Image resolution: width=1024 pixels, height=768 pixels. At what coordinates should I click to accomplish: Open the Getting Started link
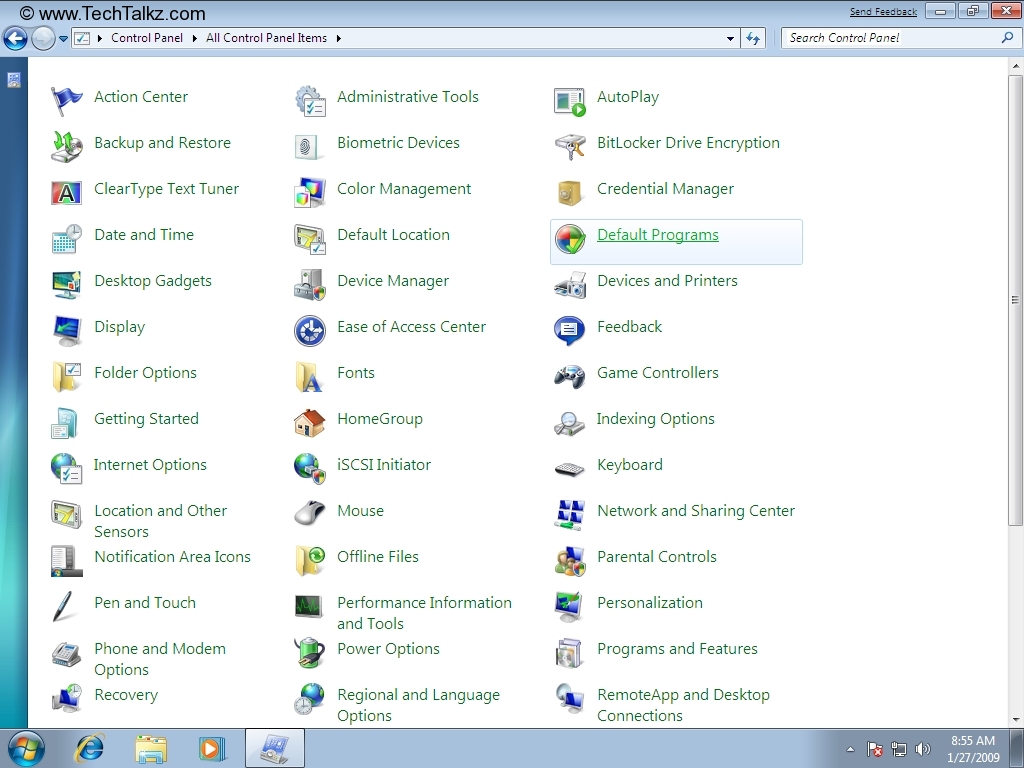coord(146,419)
